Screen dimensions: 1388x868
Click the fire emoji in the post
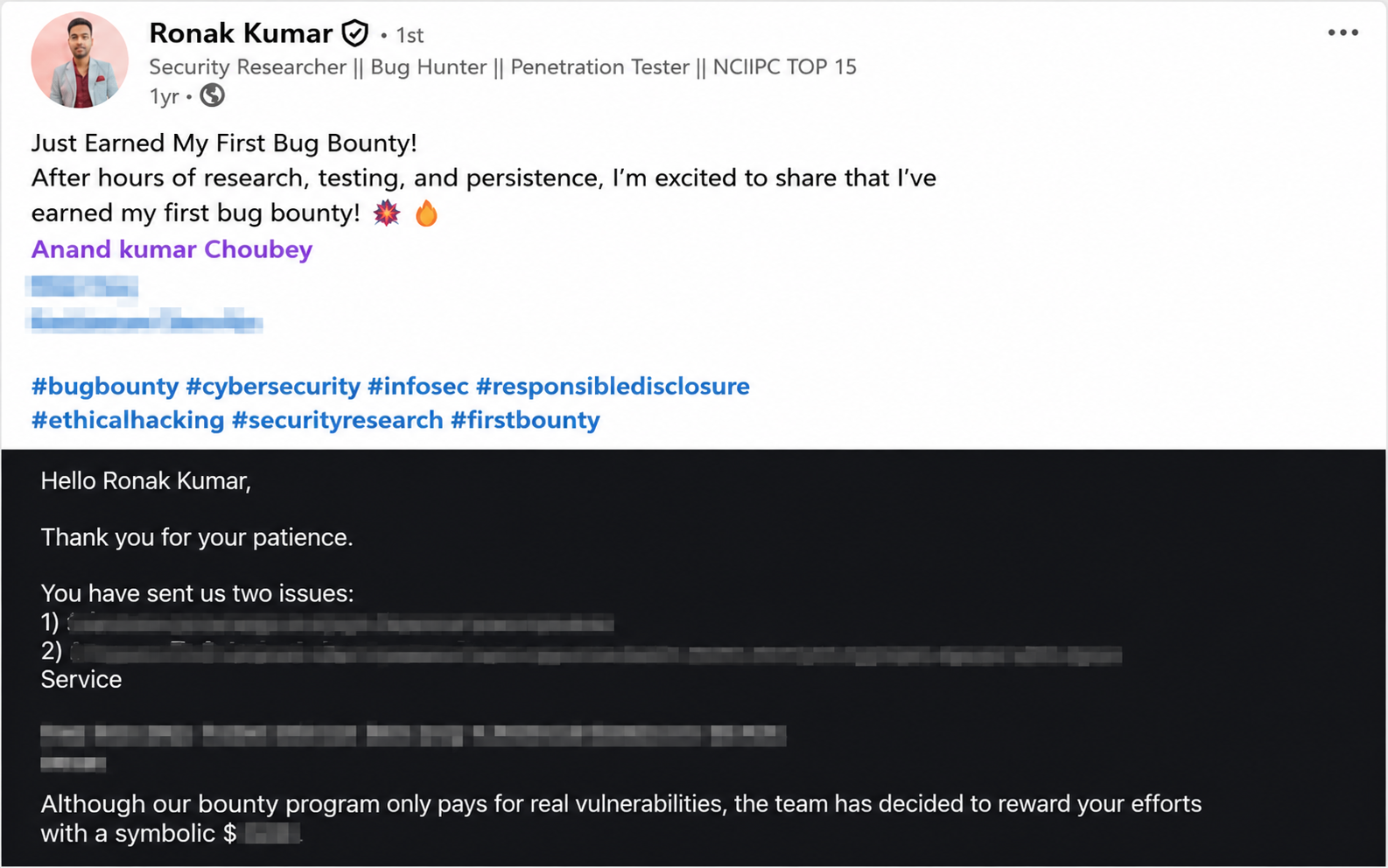426,213
